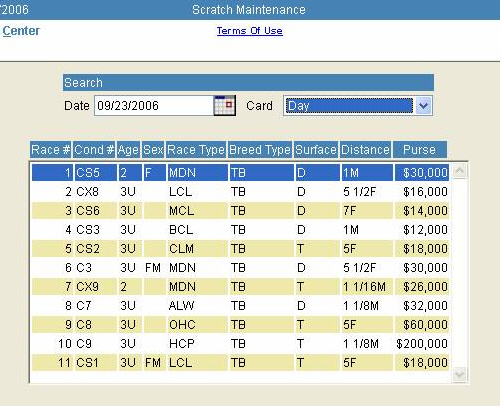
Task: Click the Surface column header
Action: [316, 150]
